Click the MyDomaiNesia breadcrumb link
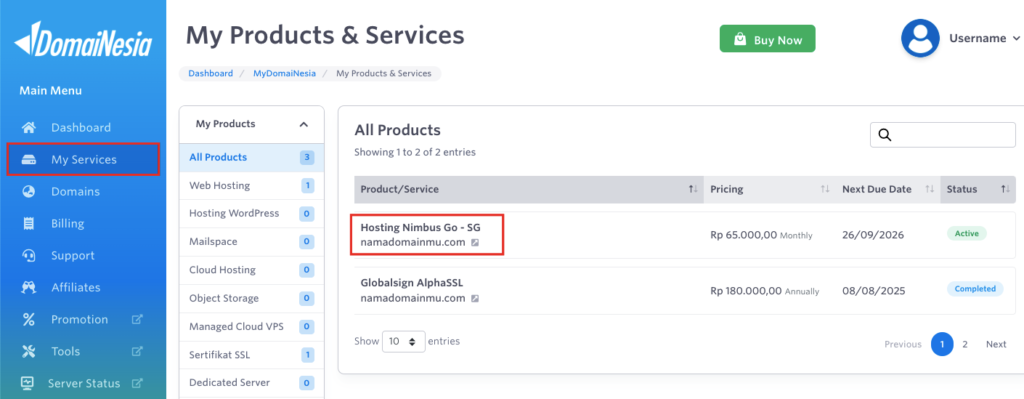Screen dimensions: 1024x399 coord(285,74)
